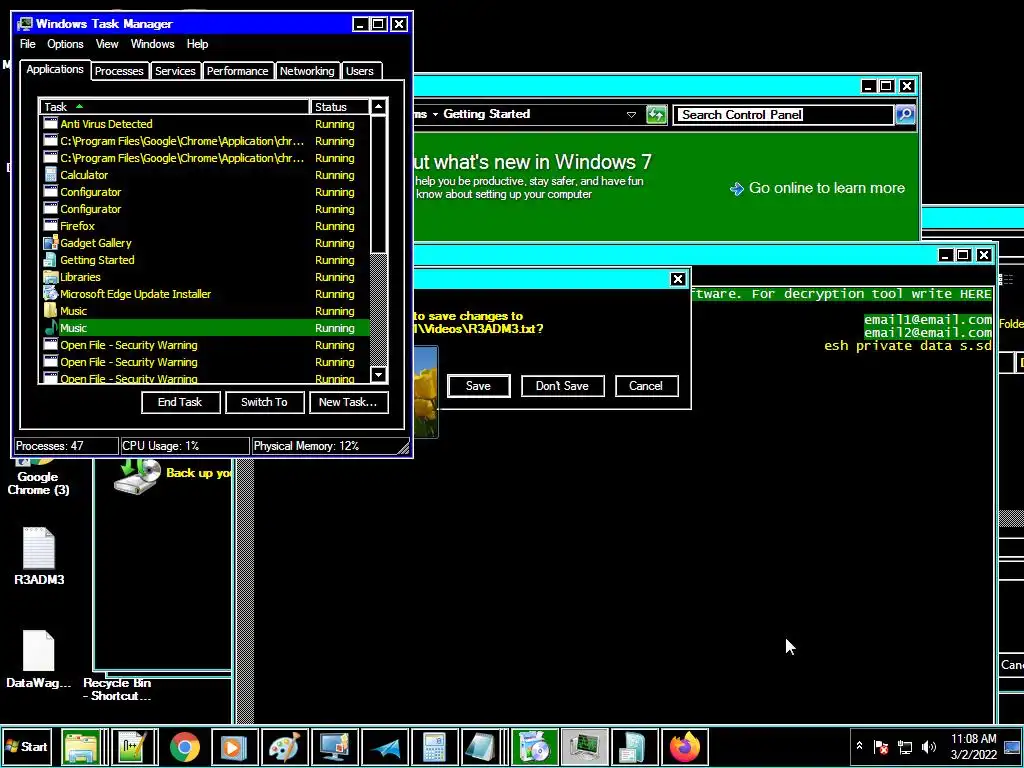Image resolution: width=1024 pixels, height=768 pixels.
Task: Select the Libraries task row
Action: 204,276
